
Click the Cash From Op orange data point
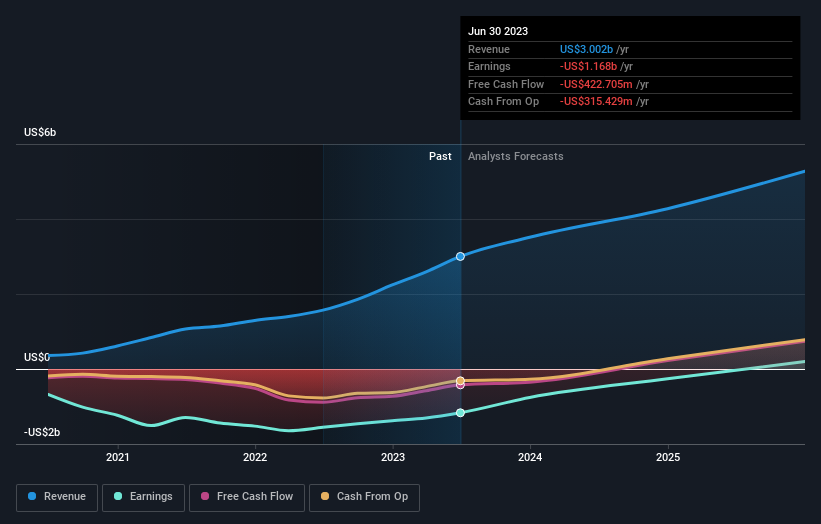[x=460, y=381]
